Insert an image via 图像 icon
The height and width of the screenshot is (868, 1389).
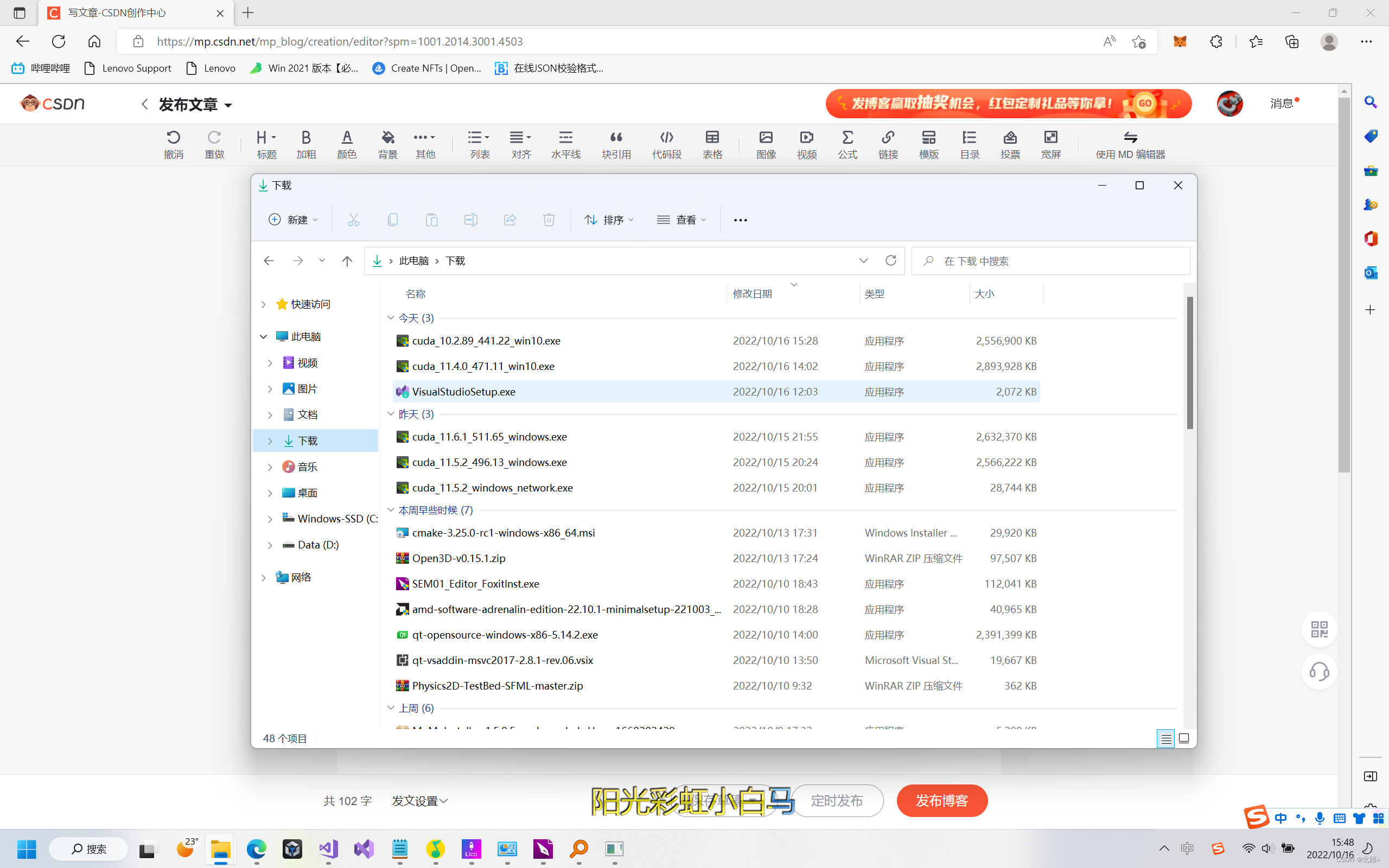point(766,144)
